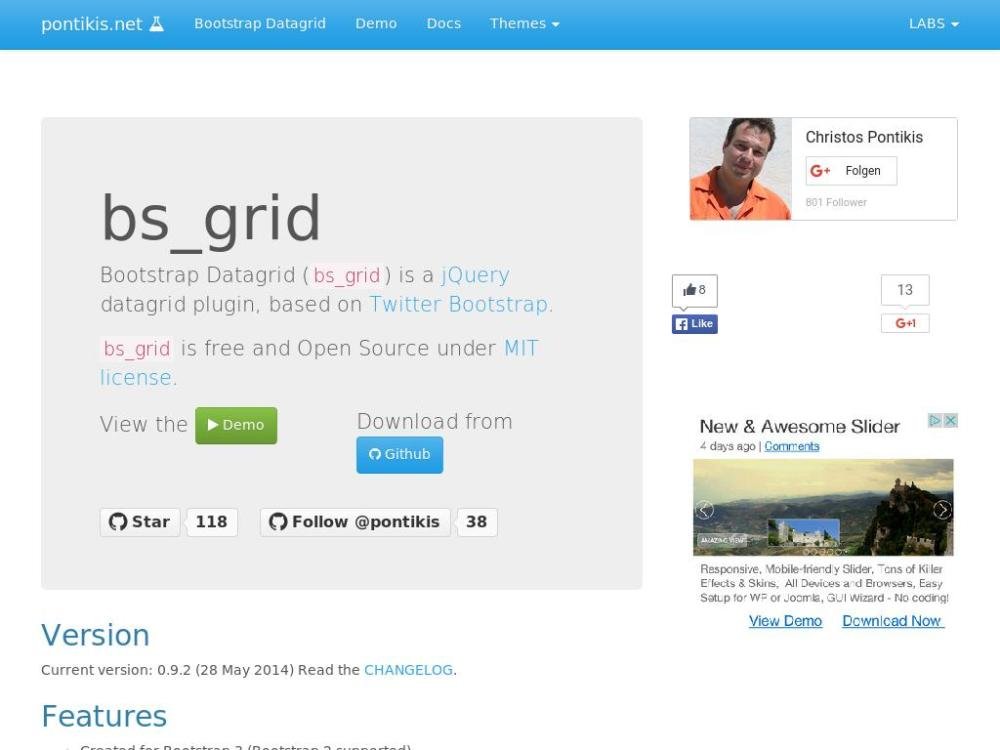Image resolution: width=1000 pixels, height=750 pixels.
Task: Select Bootstrap Datagrid in navbar
Action: click(260, 24)
